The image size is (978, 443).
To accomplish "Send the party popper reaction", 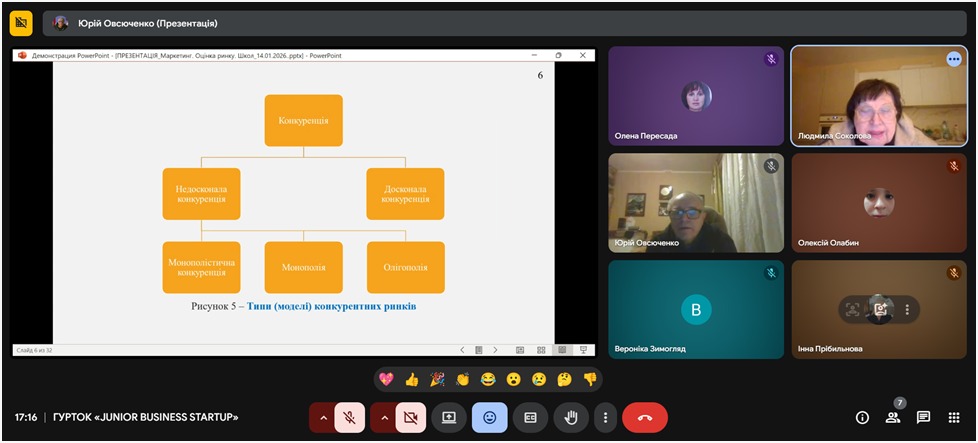I will tap(437, 379).
